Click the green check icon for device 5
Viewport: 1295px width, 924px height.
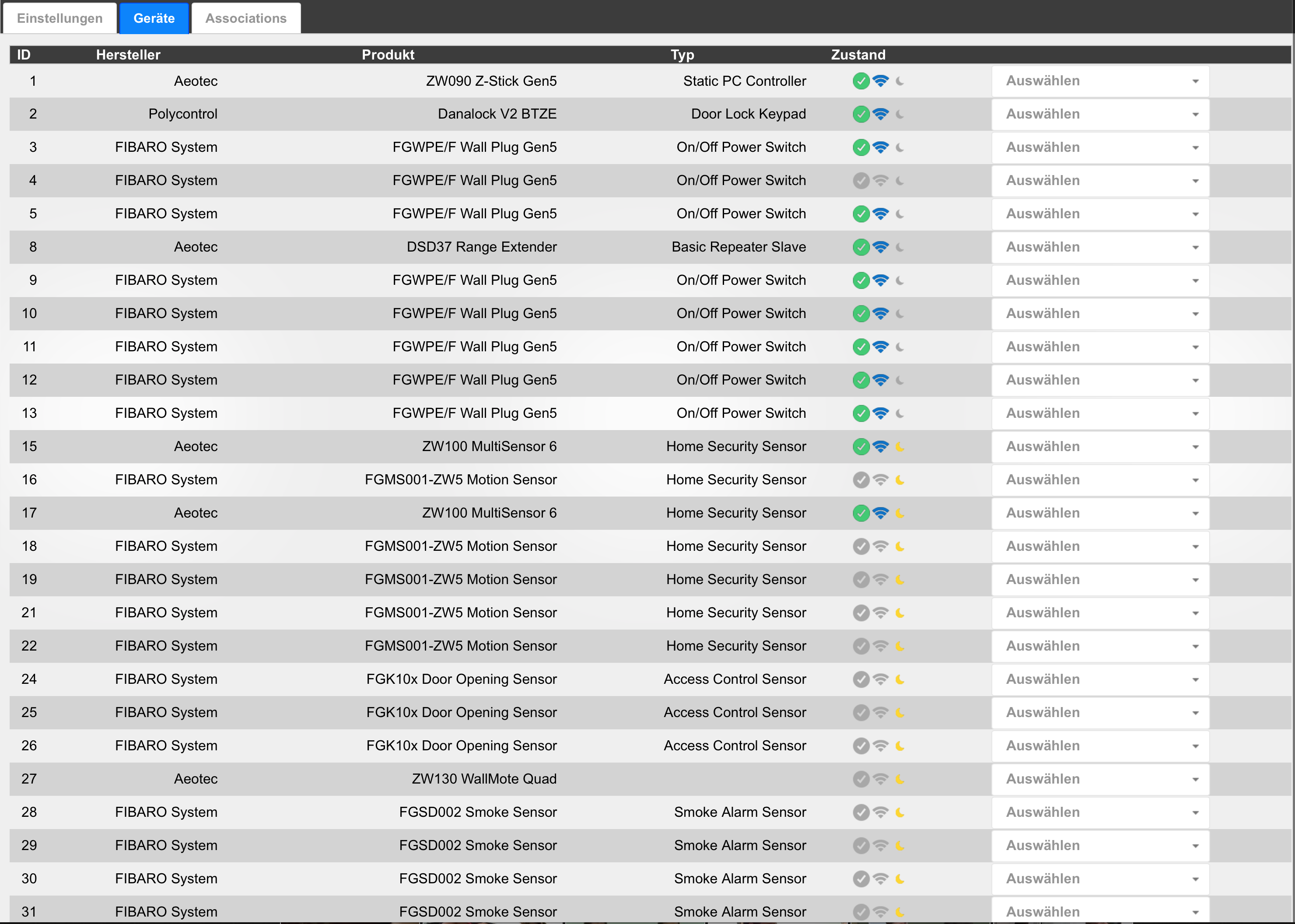(861, 214)
